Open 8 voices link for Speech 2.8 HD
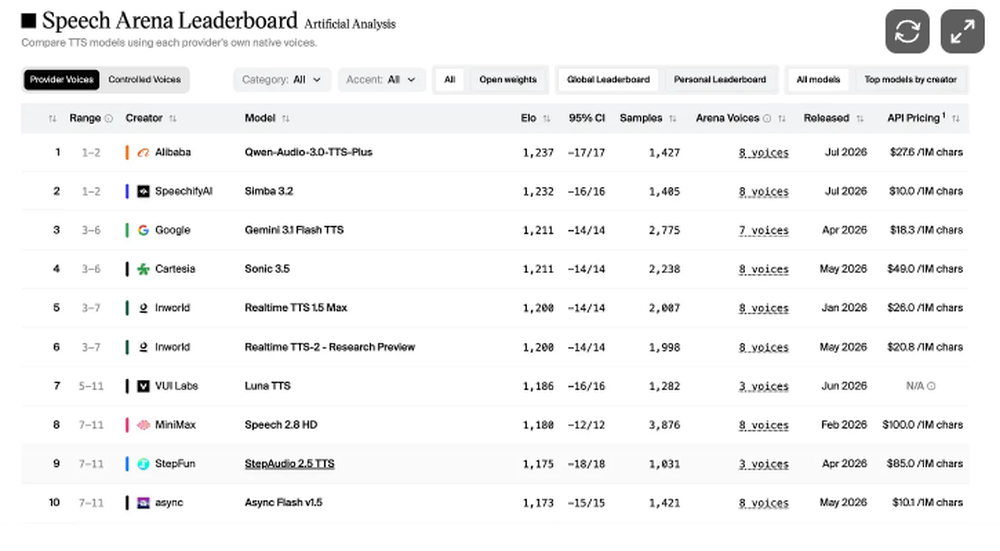 click(x=763, y=425)
